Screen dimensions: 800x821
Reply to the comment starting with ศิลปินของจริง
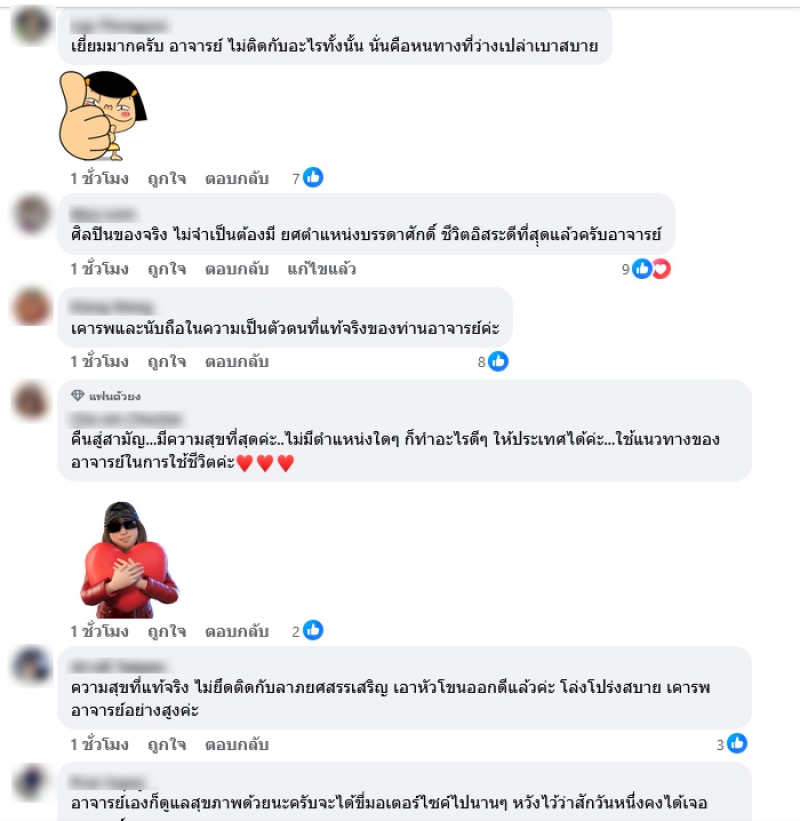[x=237, y=269]
